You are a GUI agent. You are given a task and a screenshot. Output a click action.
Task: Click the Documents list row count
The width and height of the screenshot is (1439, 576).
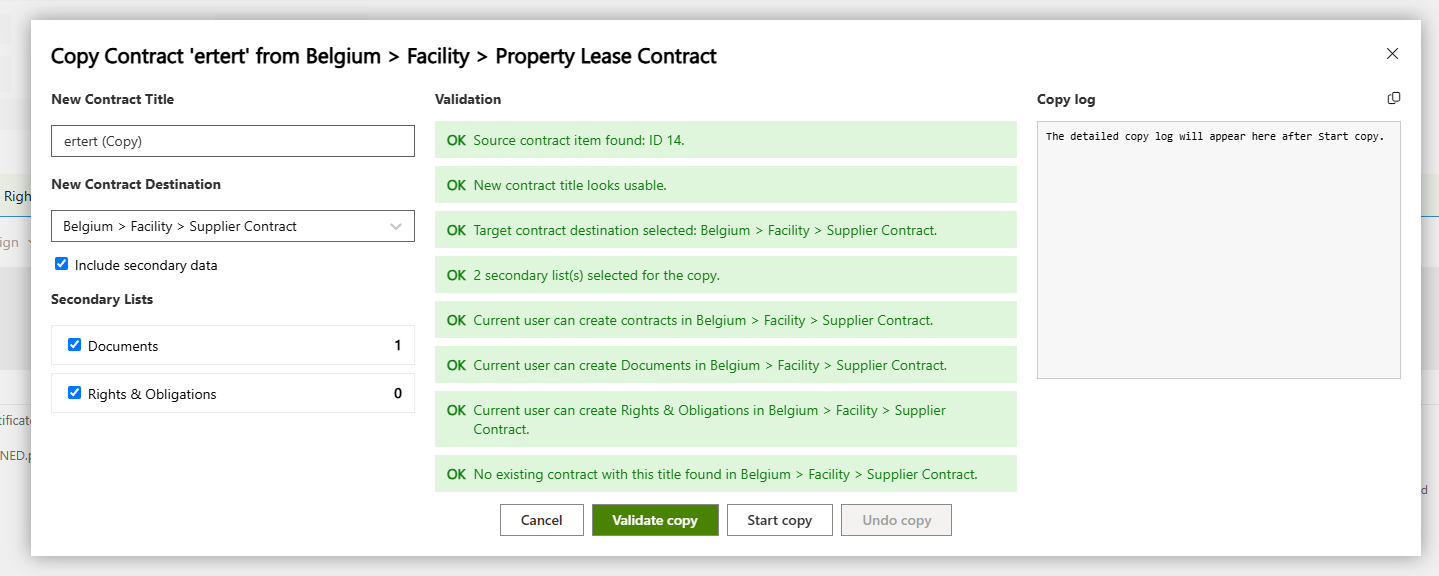(x=398, y=345)
